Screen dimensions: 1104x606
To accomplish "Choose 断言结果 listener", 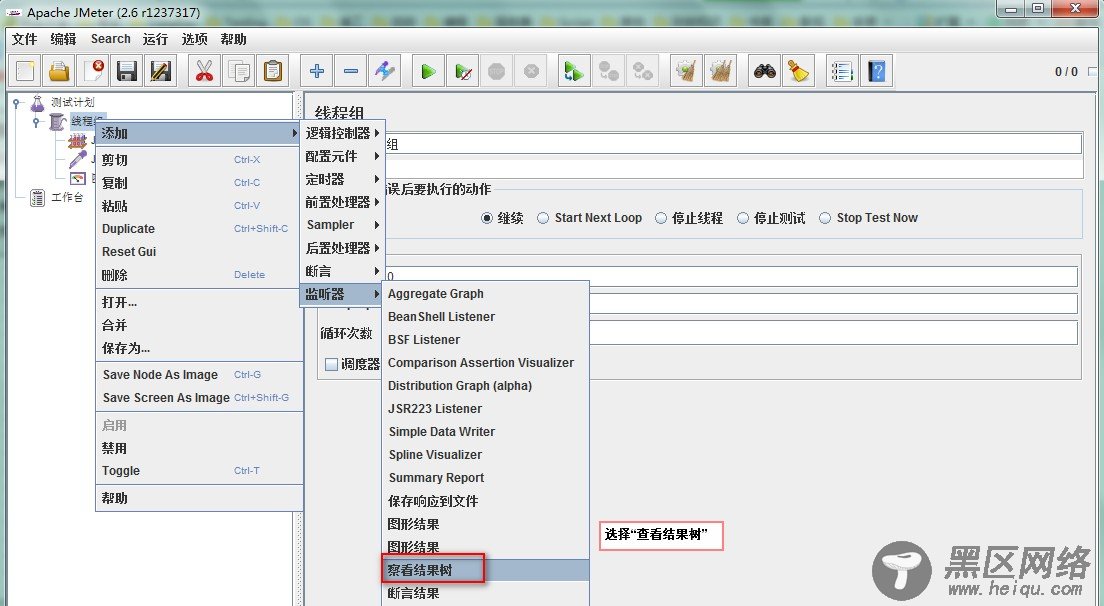I will pyautogui.click(x=486, y=593).
